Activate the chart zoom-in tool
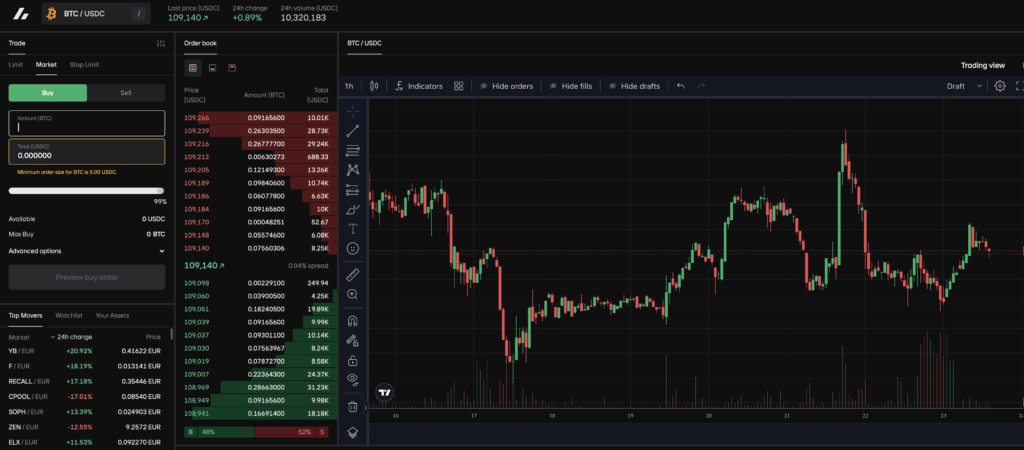The width and height of the screenshot is (1024, 450). tap(352, 294)
